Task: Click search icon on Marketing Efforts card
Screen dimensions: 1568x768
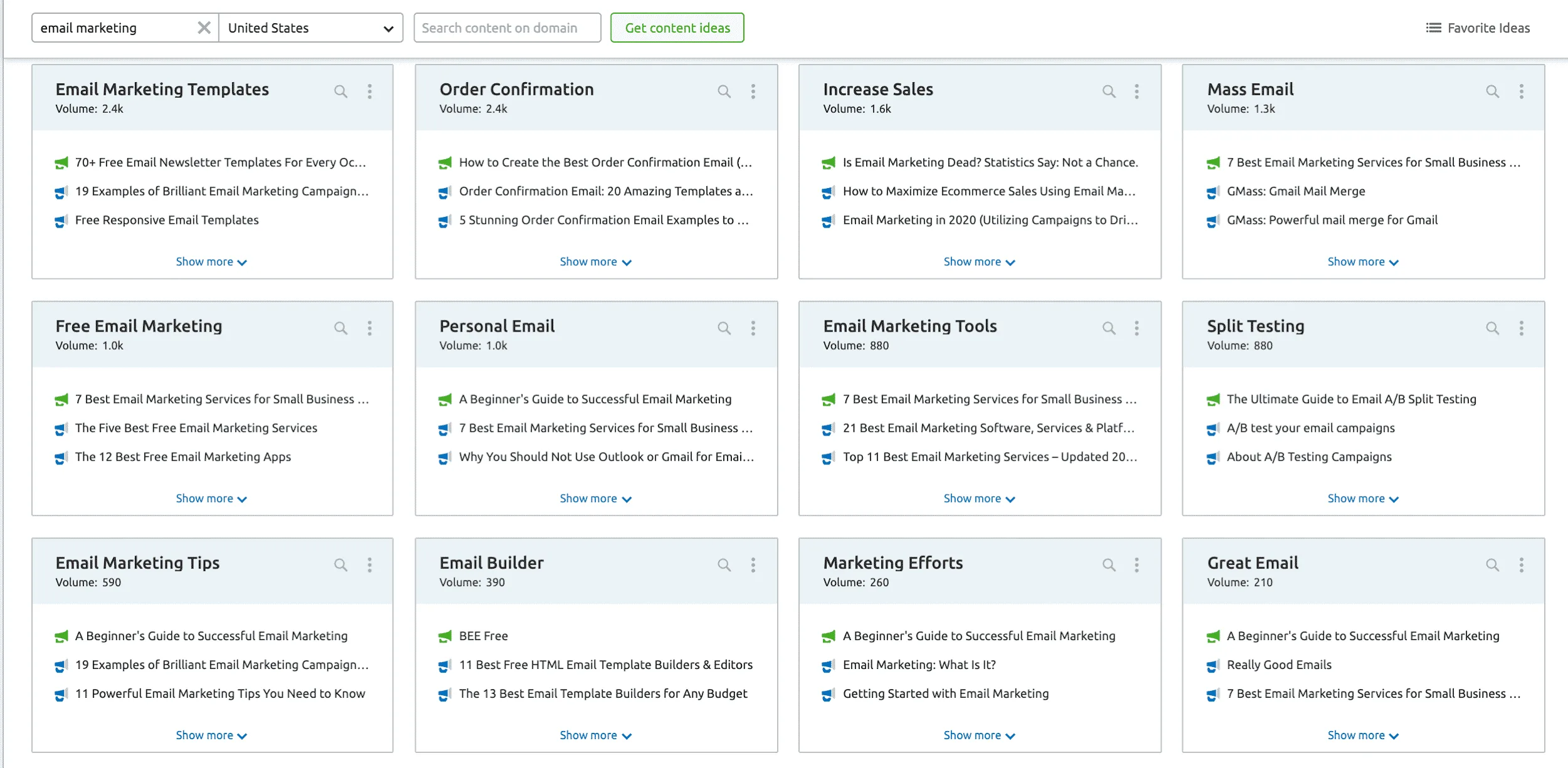Action: pos(1109,565)
